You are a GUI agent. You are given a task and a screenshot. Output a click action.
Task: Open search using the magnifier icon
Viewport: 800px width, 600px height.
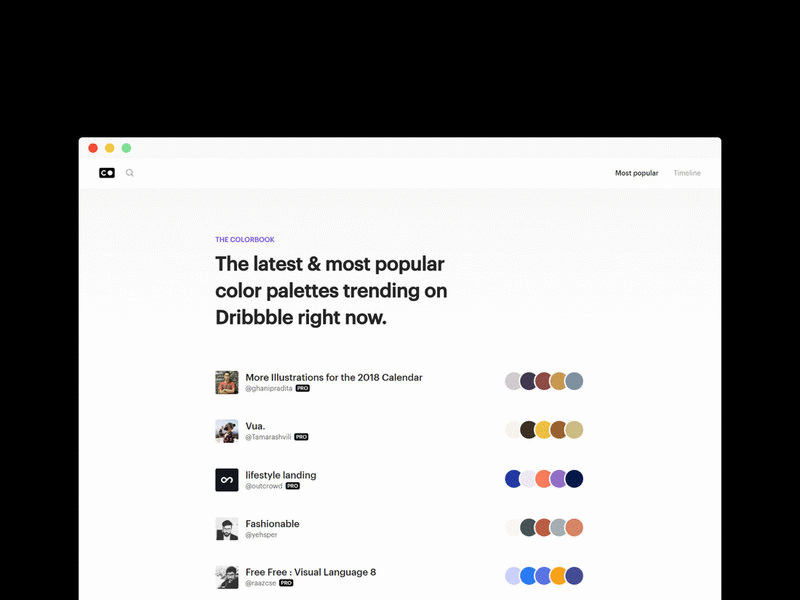129,172
